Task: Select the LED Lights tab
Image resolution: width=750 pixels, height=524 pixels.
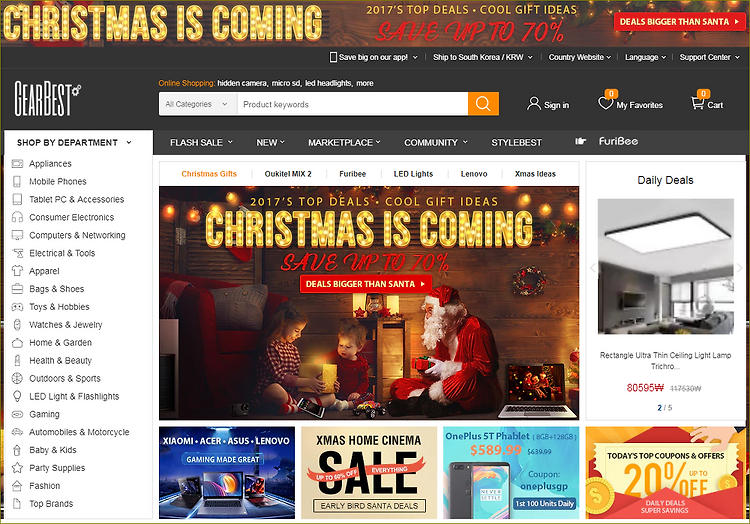Action: click(413, 174)
